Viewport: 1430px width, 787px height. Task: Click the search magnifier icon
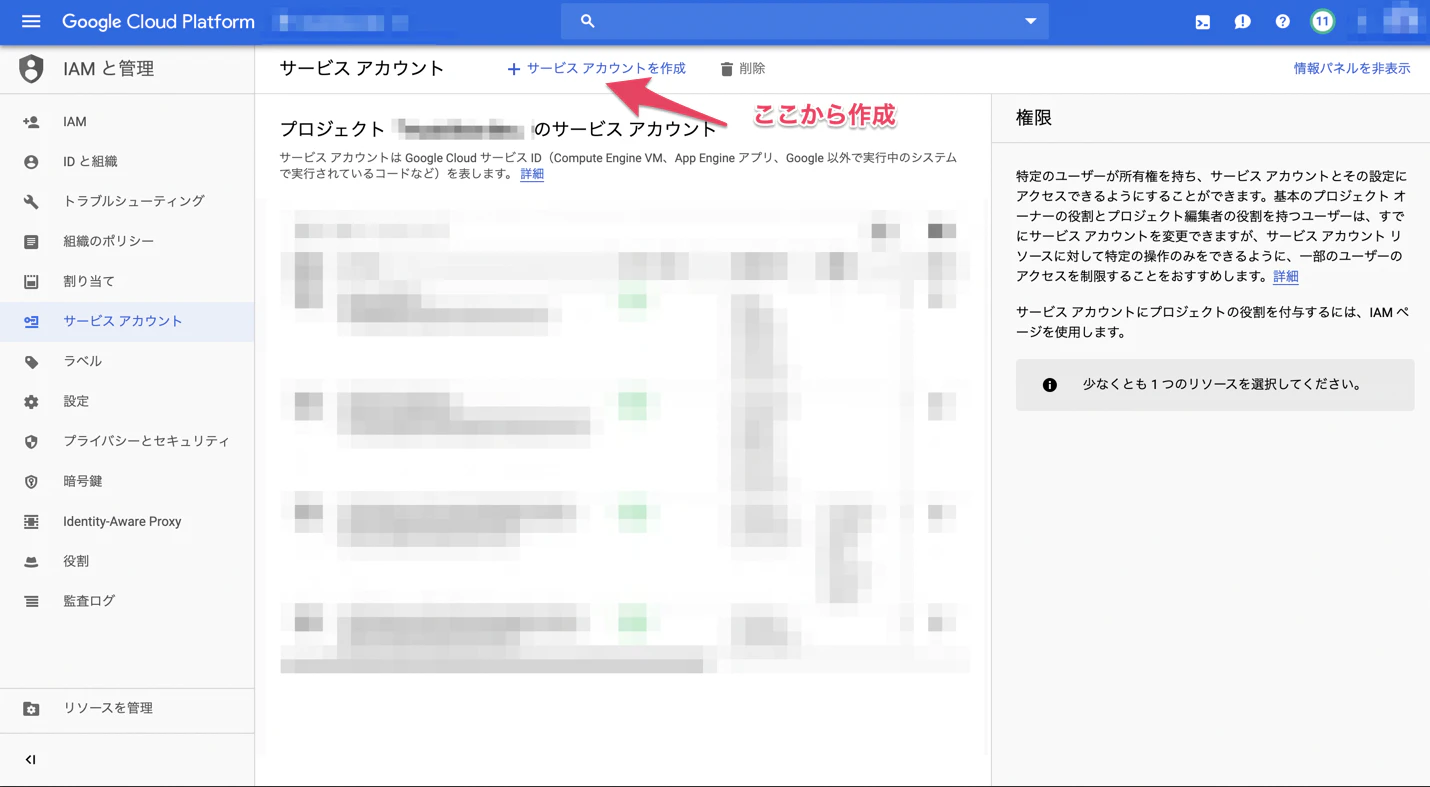(587, 21)
